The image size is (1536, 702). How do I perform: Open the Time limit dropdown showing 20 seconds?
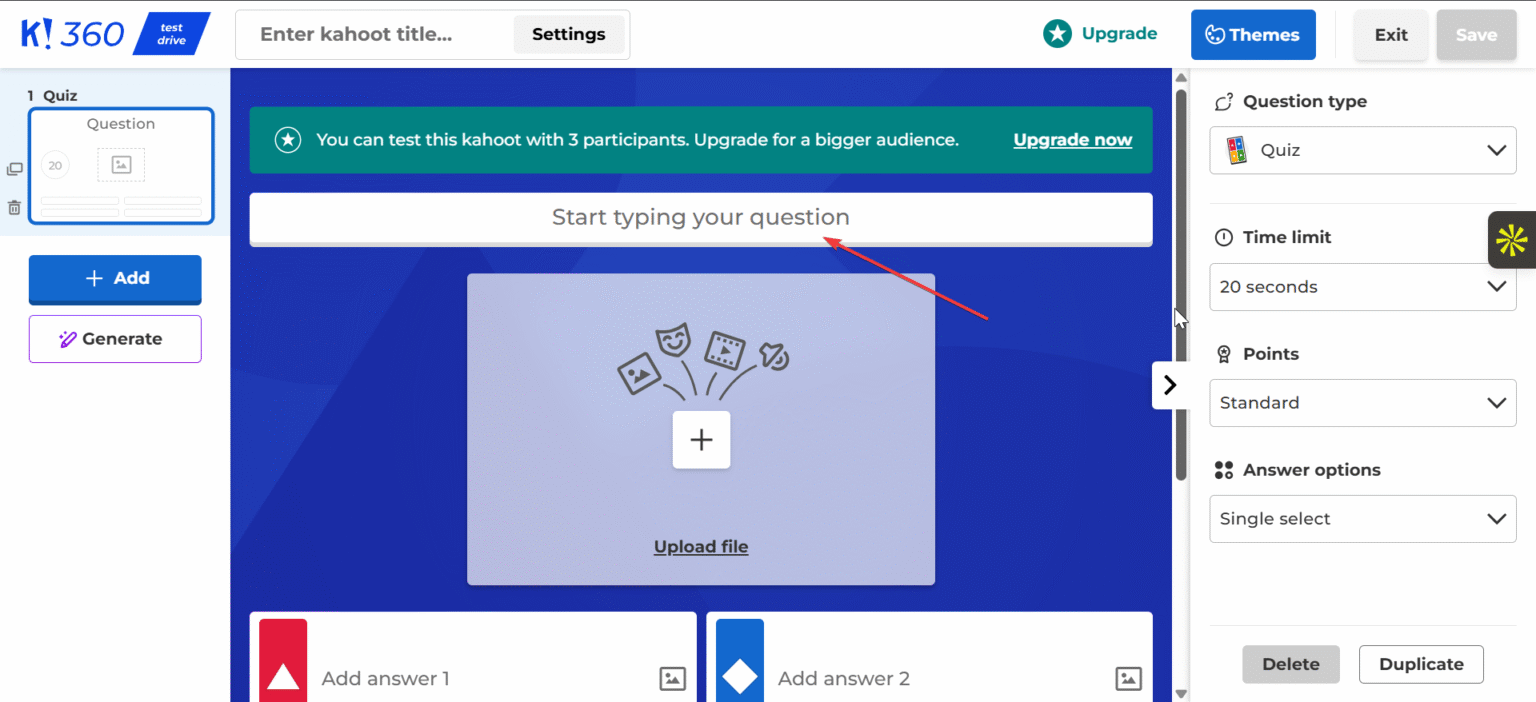tap(1362, 287)
